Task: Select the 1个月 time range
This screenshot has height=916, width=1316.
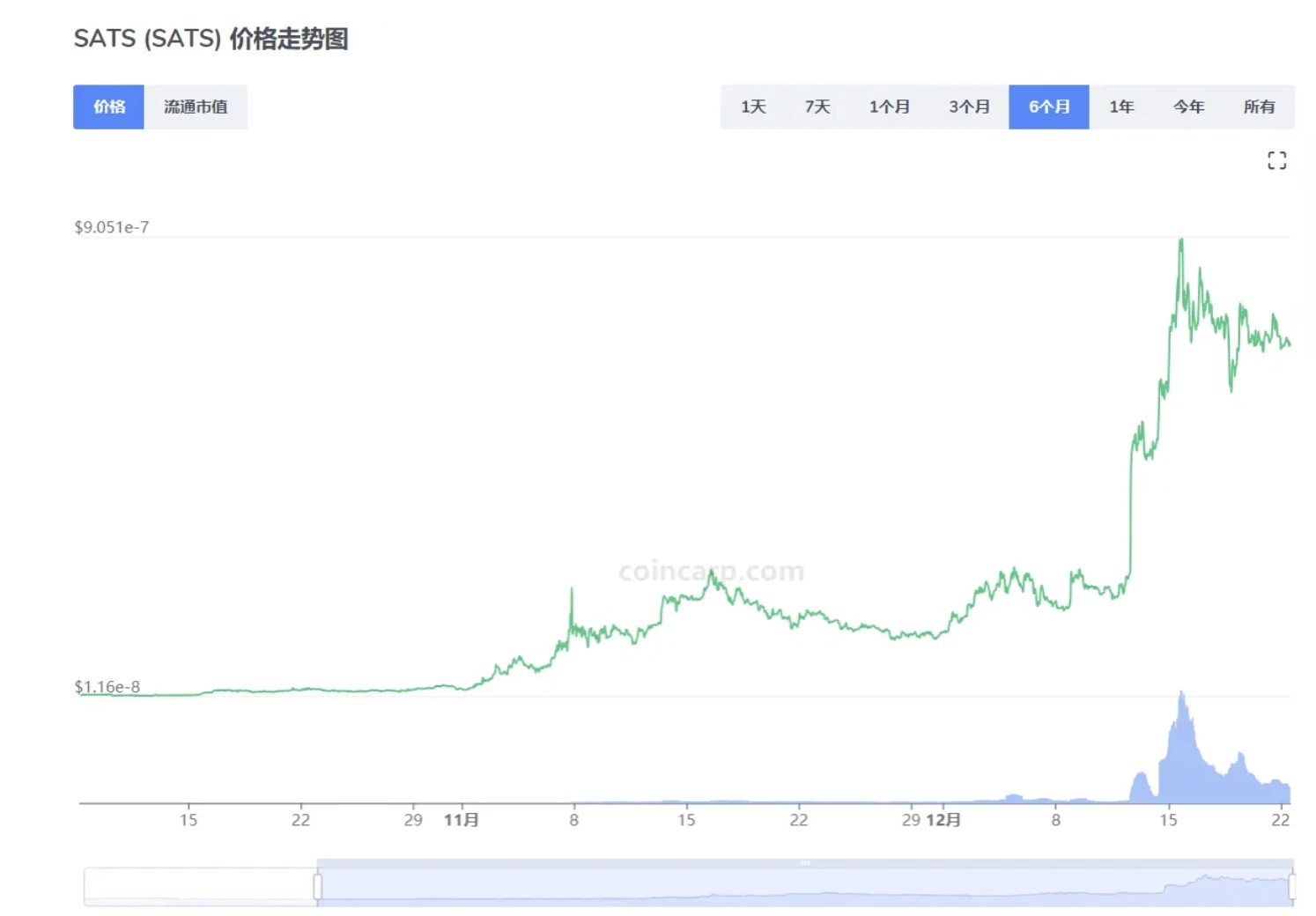Action: tap(889, 107)
